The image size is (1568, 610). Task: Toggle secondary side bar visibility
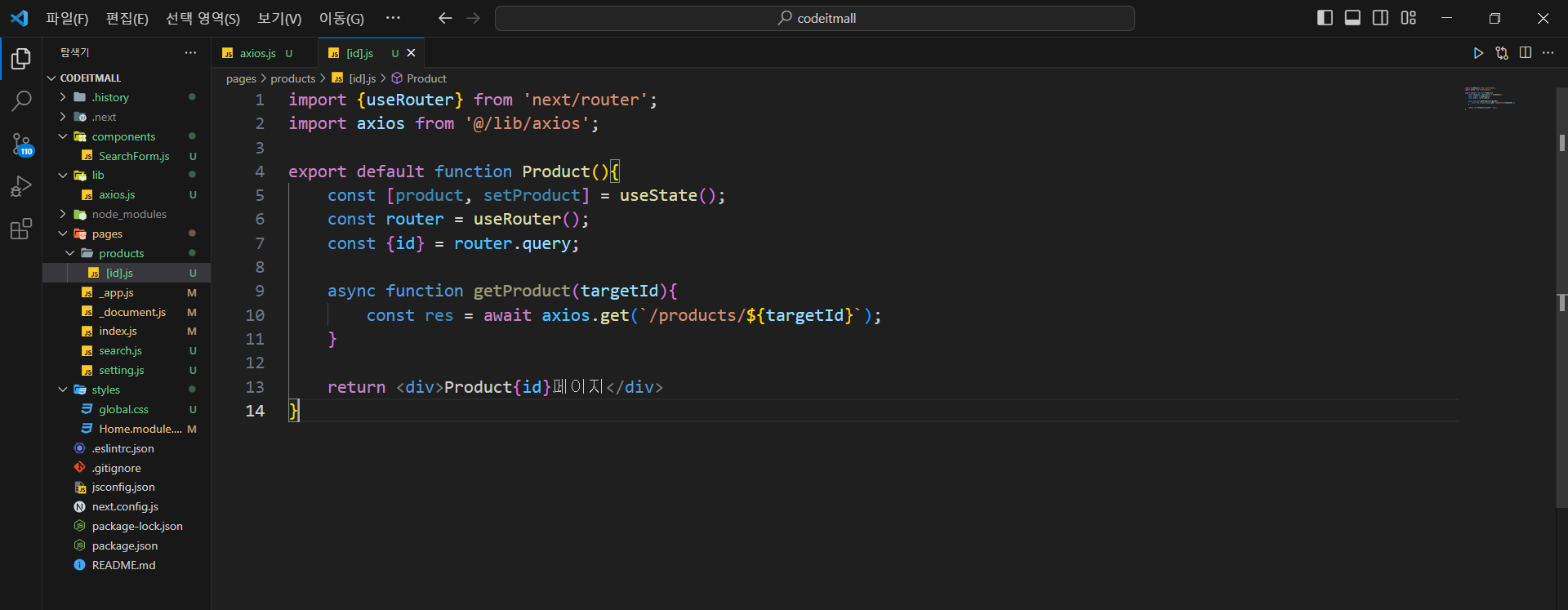[x=1381, y=18]
